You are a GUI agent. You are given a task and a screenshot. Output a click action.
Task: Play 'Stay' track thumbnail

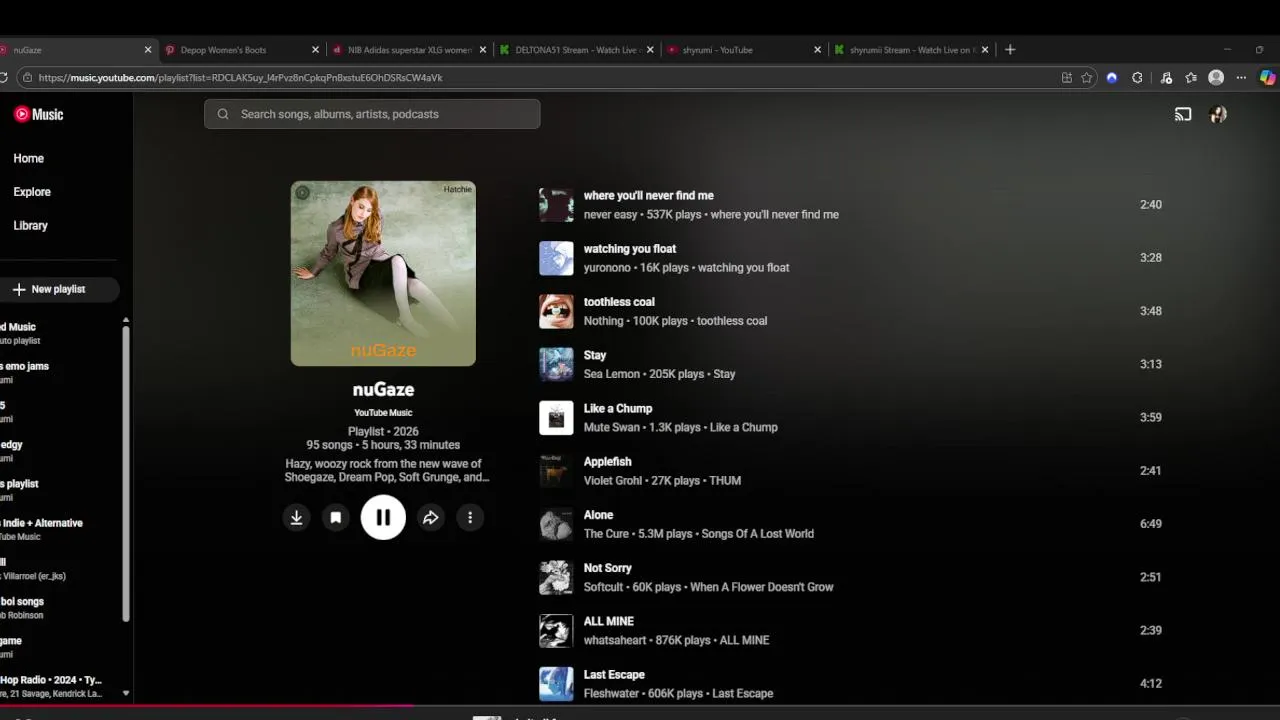(x=556, y=364)
